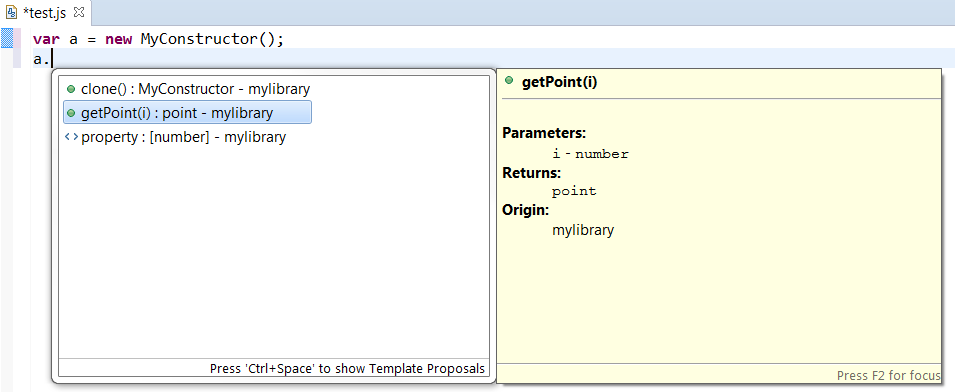Select the clone() : MyConstructor proposal

pos(188,89)
